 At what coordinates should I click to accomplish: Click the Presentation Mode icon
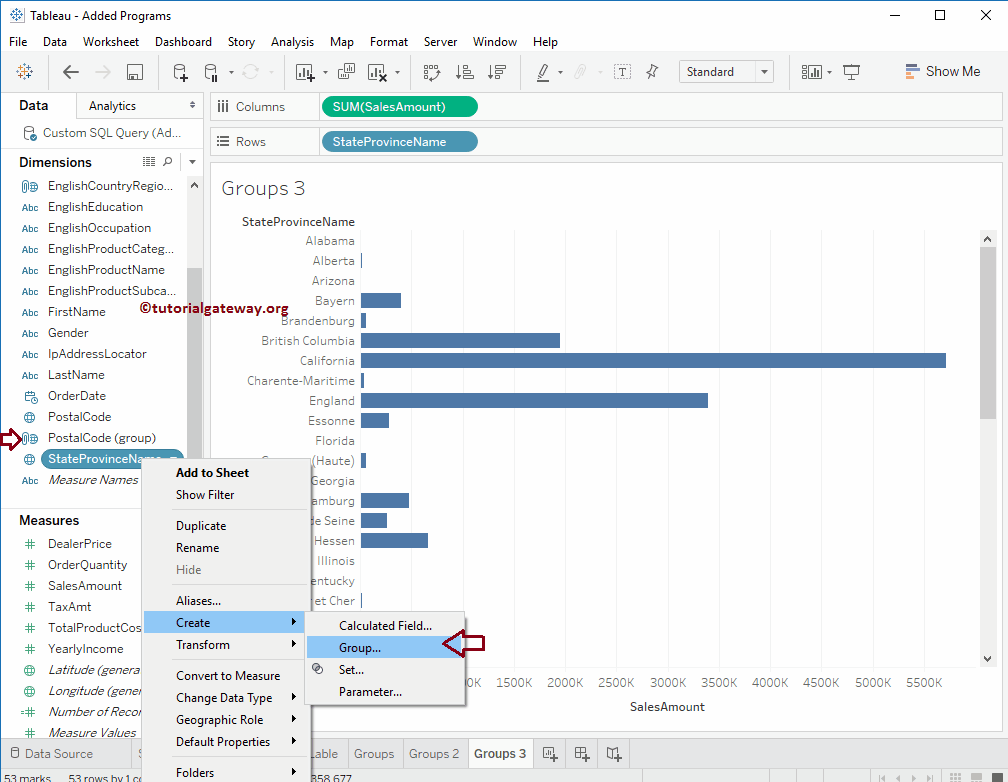click(x=853, y=71)
